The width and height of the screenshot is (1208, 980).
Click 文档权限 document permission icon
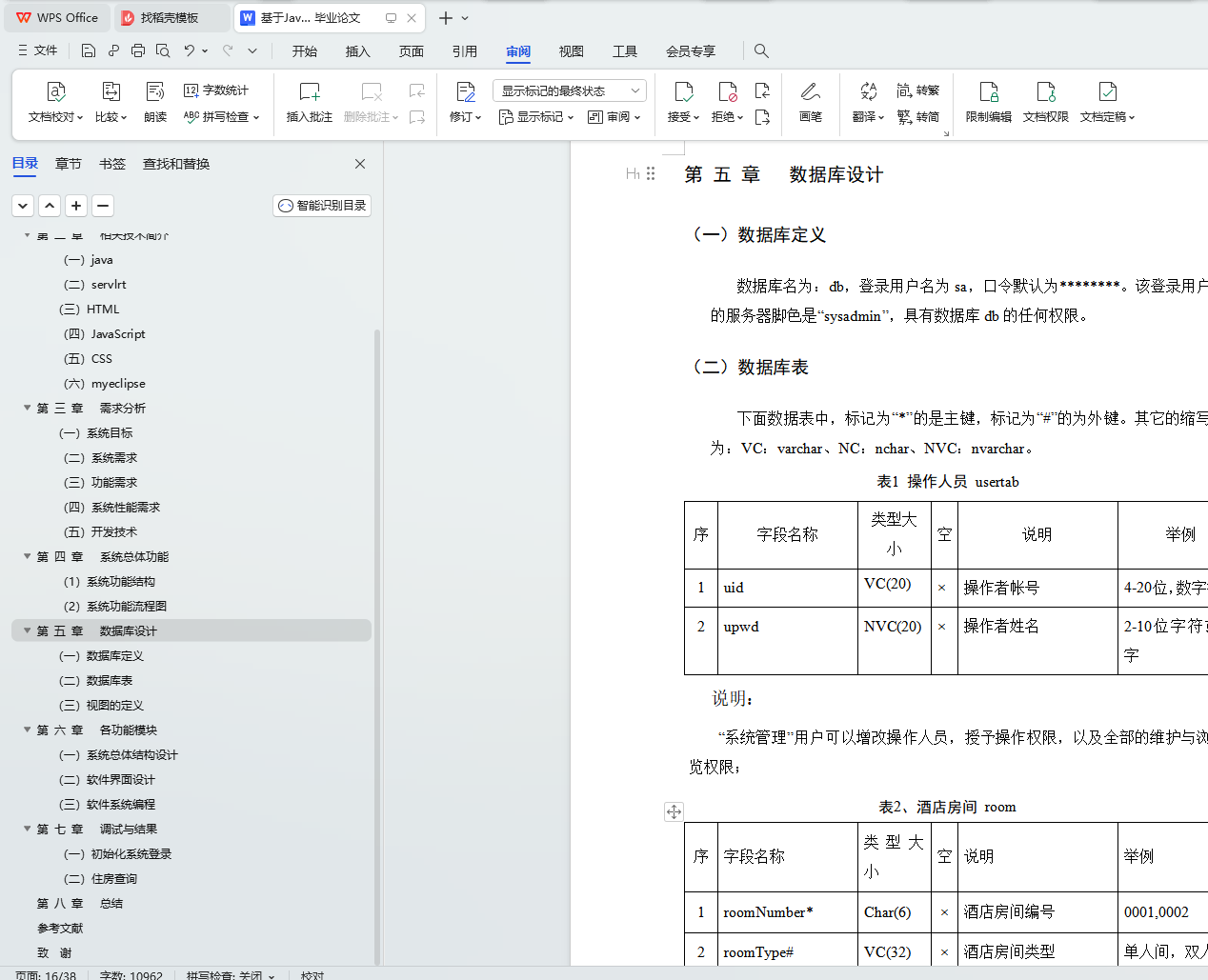pyautogui.click(x=1046, y=92)
